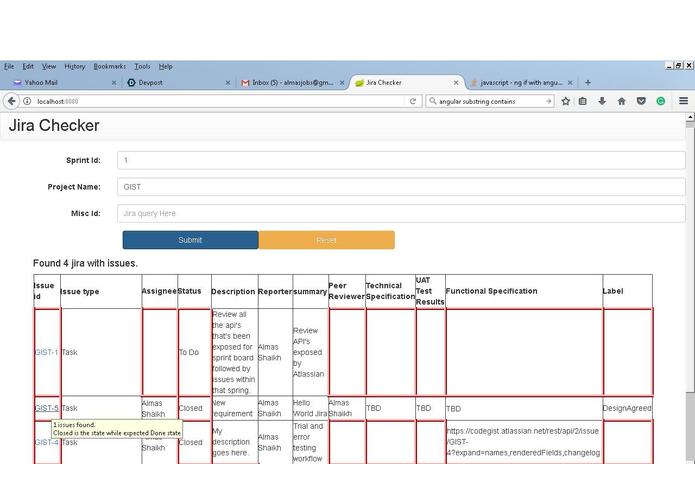Image resolution: width=695 pixels, height=494 pixels.
Task: Focus the Misc Id input field
Action: point(401,214)
